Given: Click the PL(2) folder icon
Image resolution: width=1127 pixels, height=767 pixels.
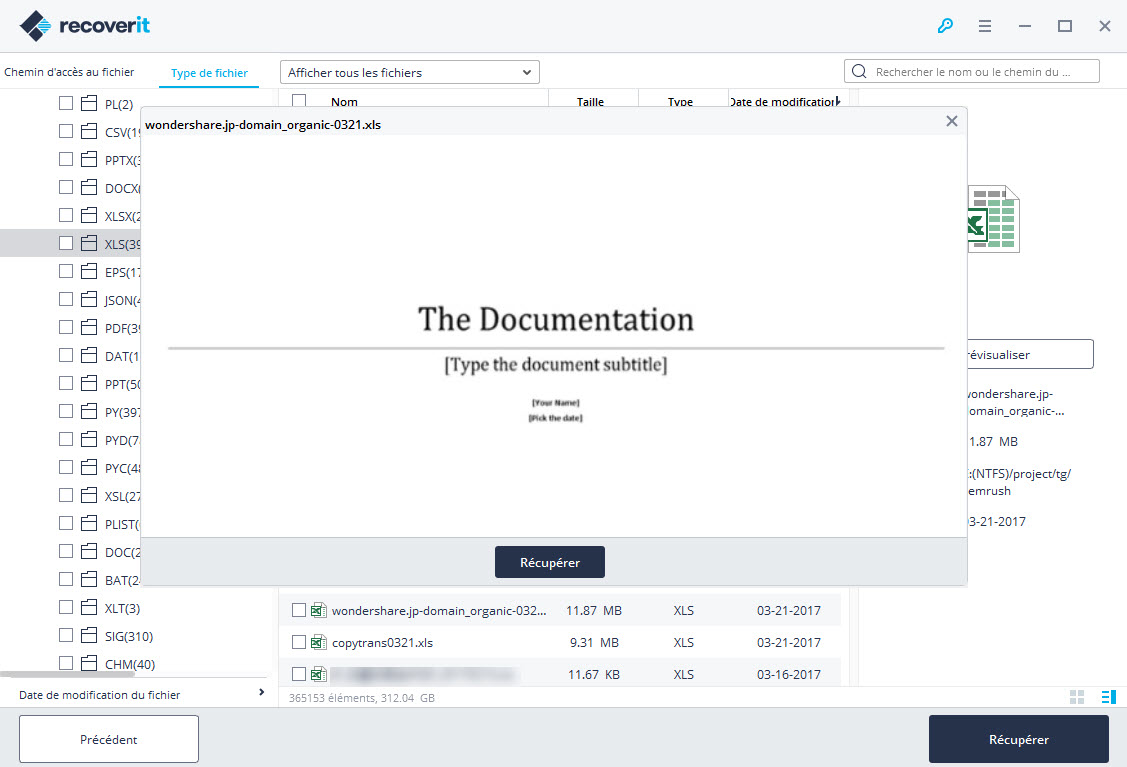Looking at the screenshot, I should point(89,104).
